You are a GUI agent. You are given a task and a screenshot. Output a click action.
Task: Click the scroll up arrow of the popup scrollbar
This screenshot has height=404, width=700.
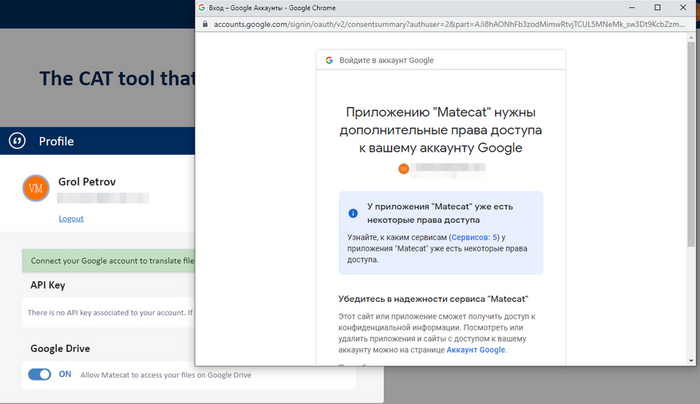pyautogui.click(x=692, y=41)
